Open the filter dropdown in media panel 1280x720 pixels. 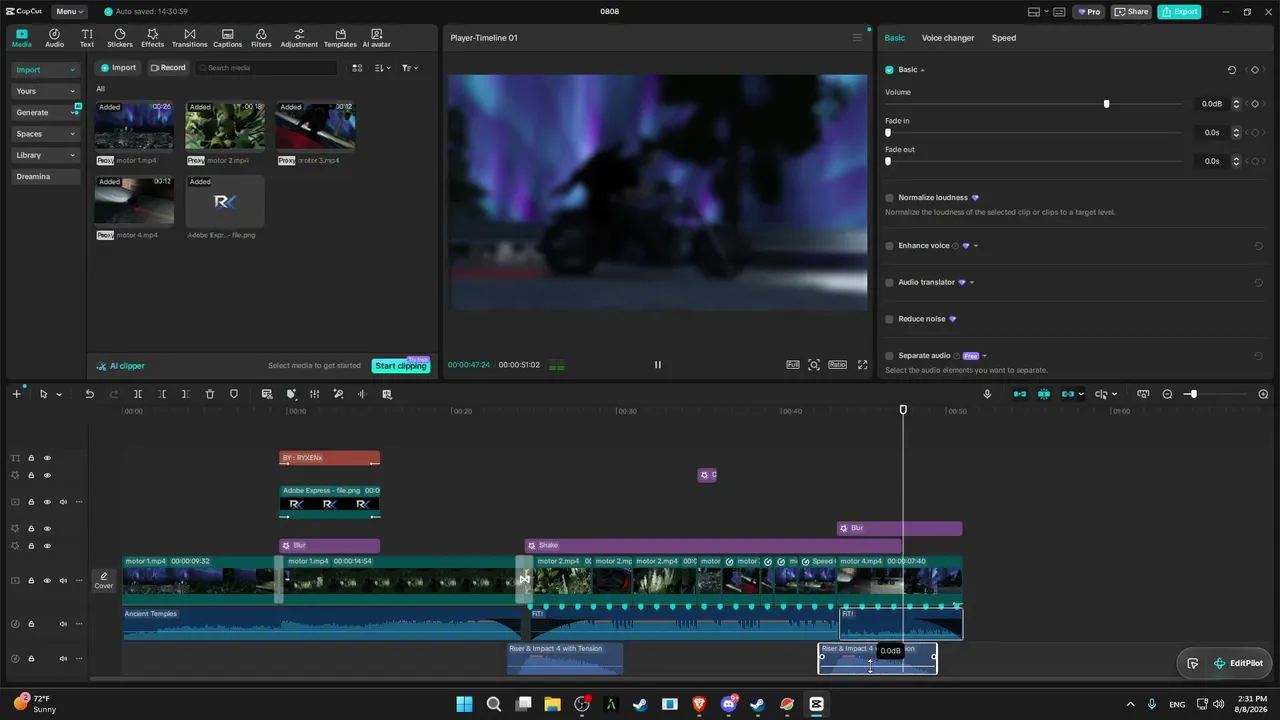pyautogui.click(x=410, y=68)
